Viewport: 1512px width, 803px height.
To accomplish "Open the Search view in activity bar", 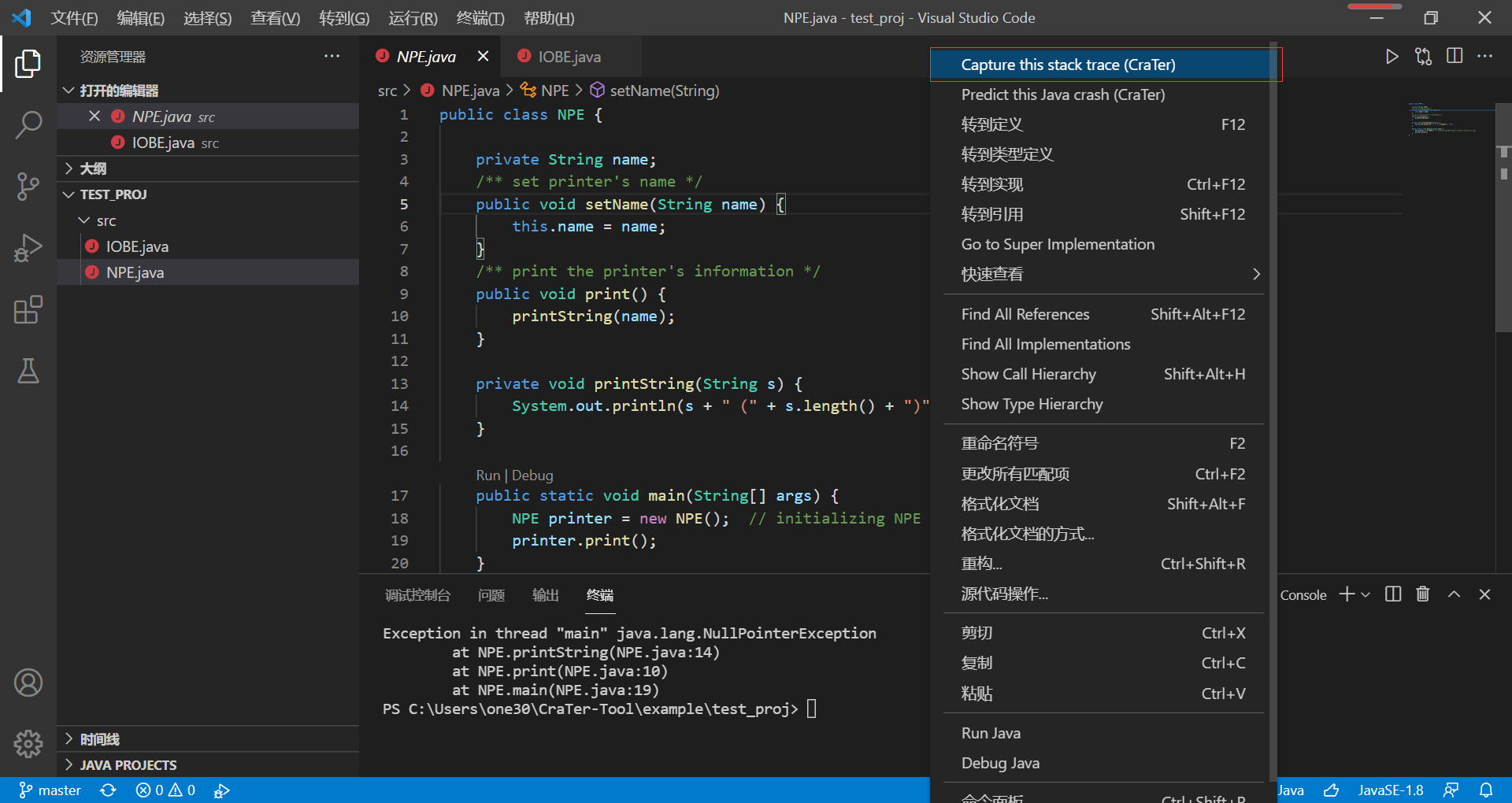I will pyautogui.click(x=28, y=125).
